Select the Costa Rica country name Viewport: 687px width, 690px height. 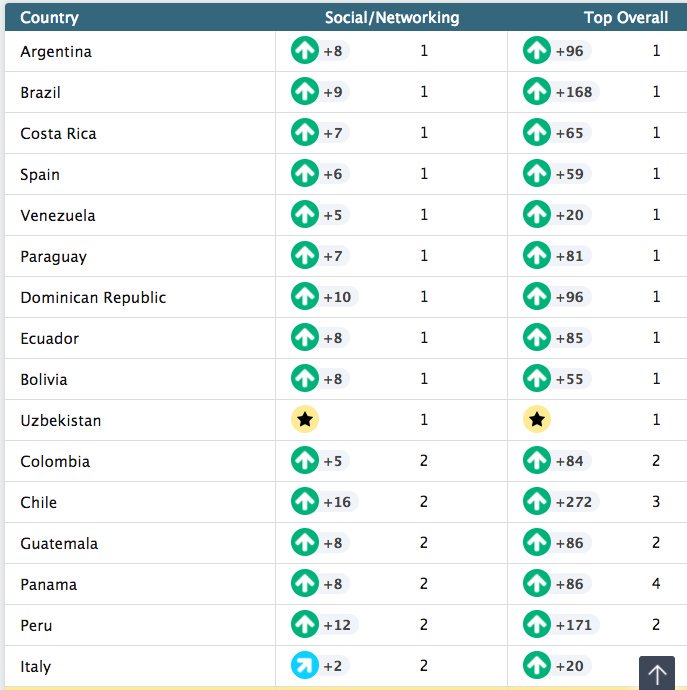(58, 134)
